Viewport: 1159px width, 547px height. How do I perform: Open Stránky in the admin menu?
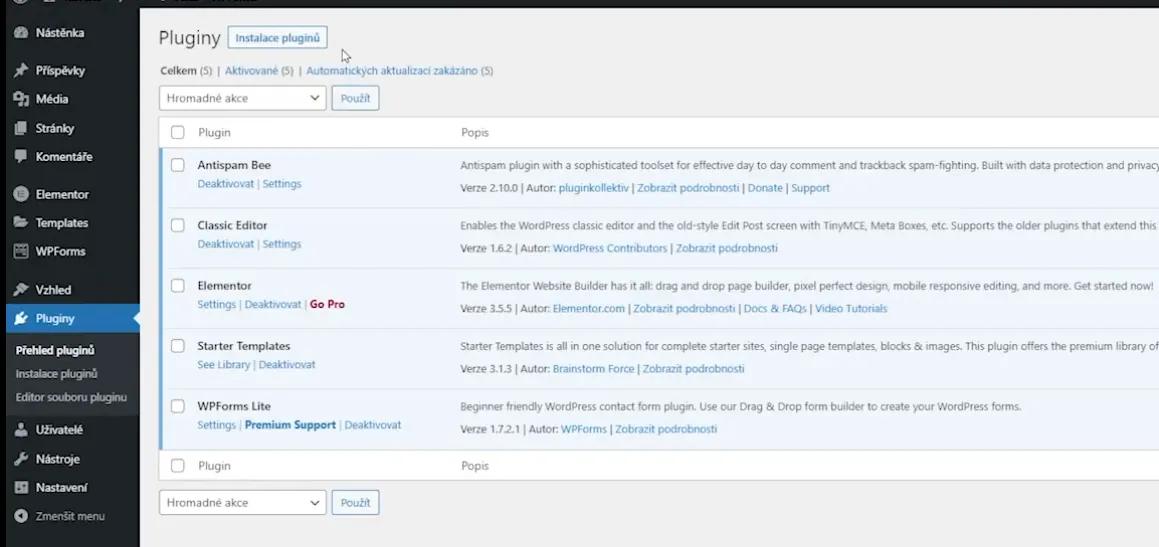(x=55, y=129)
